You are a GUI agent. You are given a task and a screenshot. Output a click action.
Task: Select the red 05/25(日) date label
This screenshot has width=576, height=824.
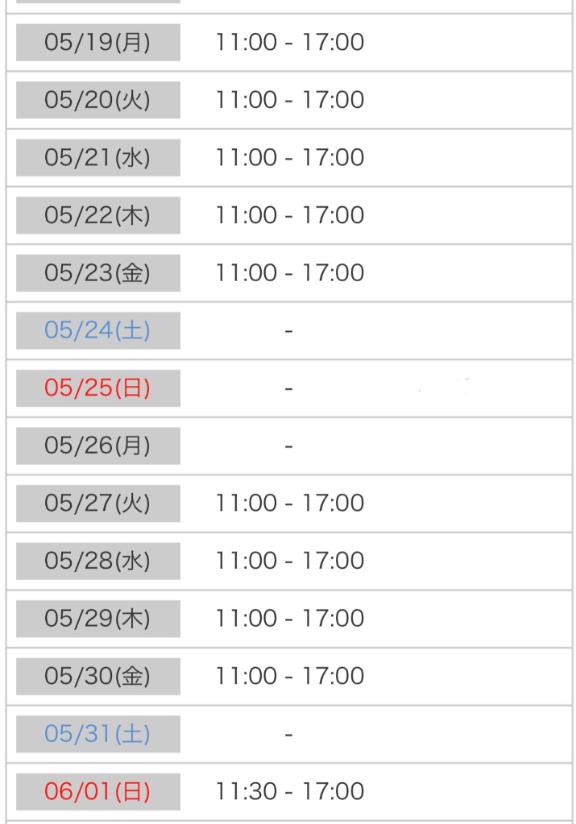point(98,388)
